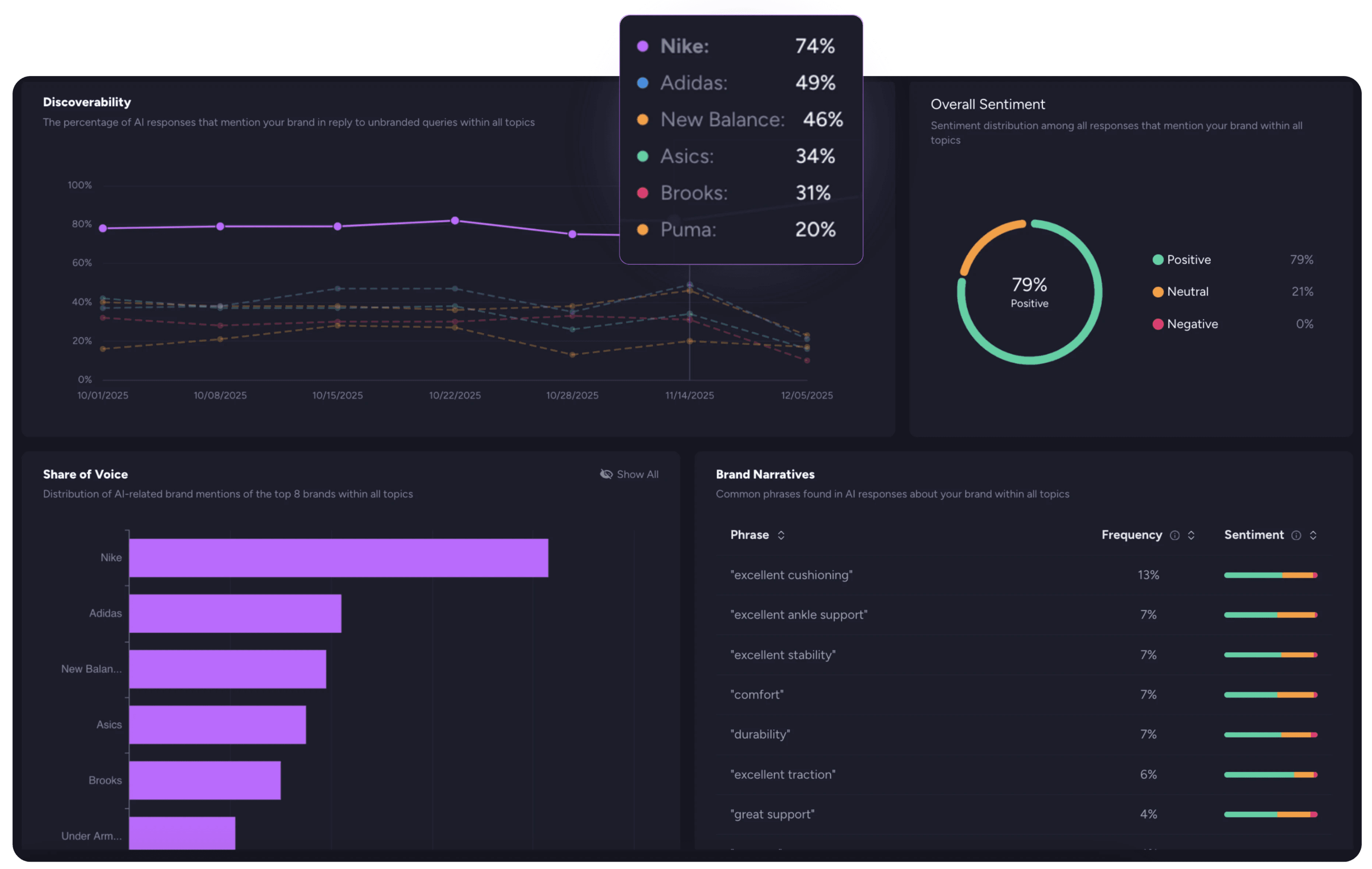Click the Positive legend green dot
The height and width of the screenshot is (869, 1372).
(x=1158, y=260)
